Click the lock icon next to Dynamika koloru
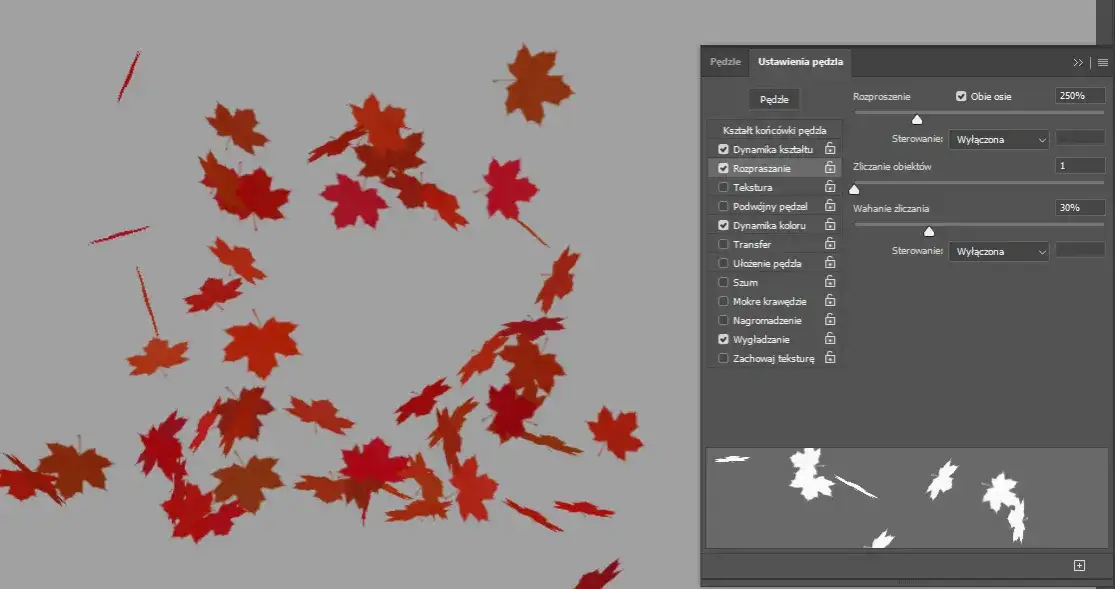 829,224
